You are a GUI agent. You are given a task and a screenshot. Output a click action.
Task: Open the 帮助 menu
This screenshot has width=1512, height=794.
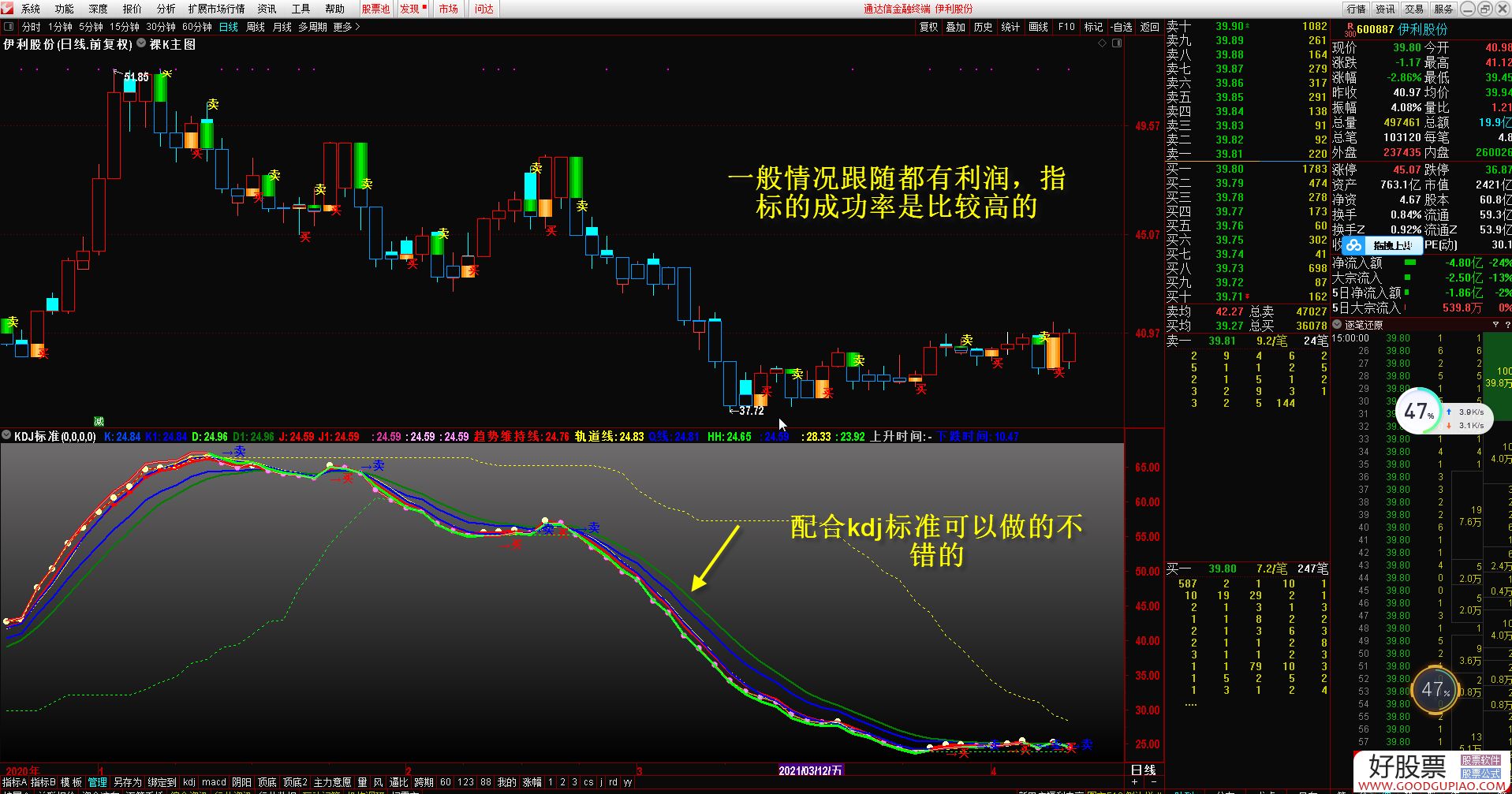pos(335,9)
